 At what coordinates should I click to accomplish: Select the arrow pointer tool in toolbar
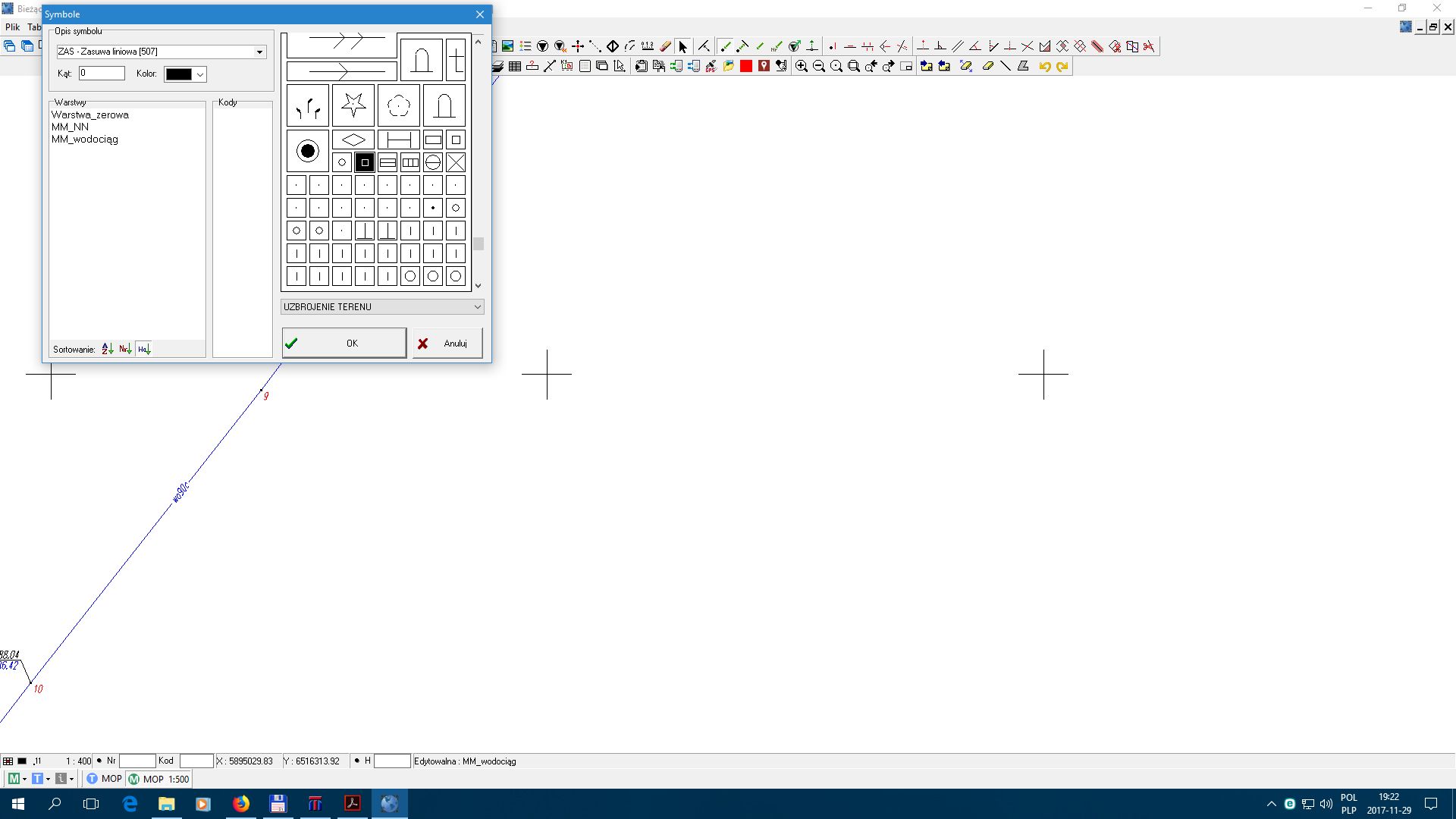point(683,46)
